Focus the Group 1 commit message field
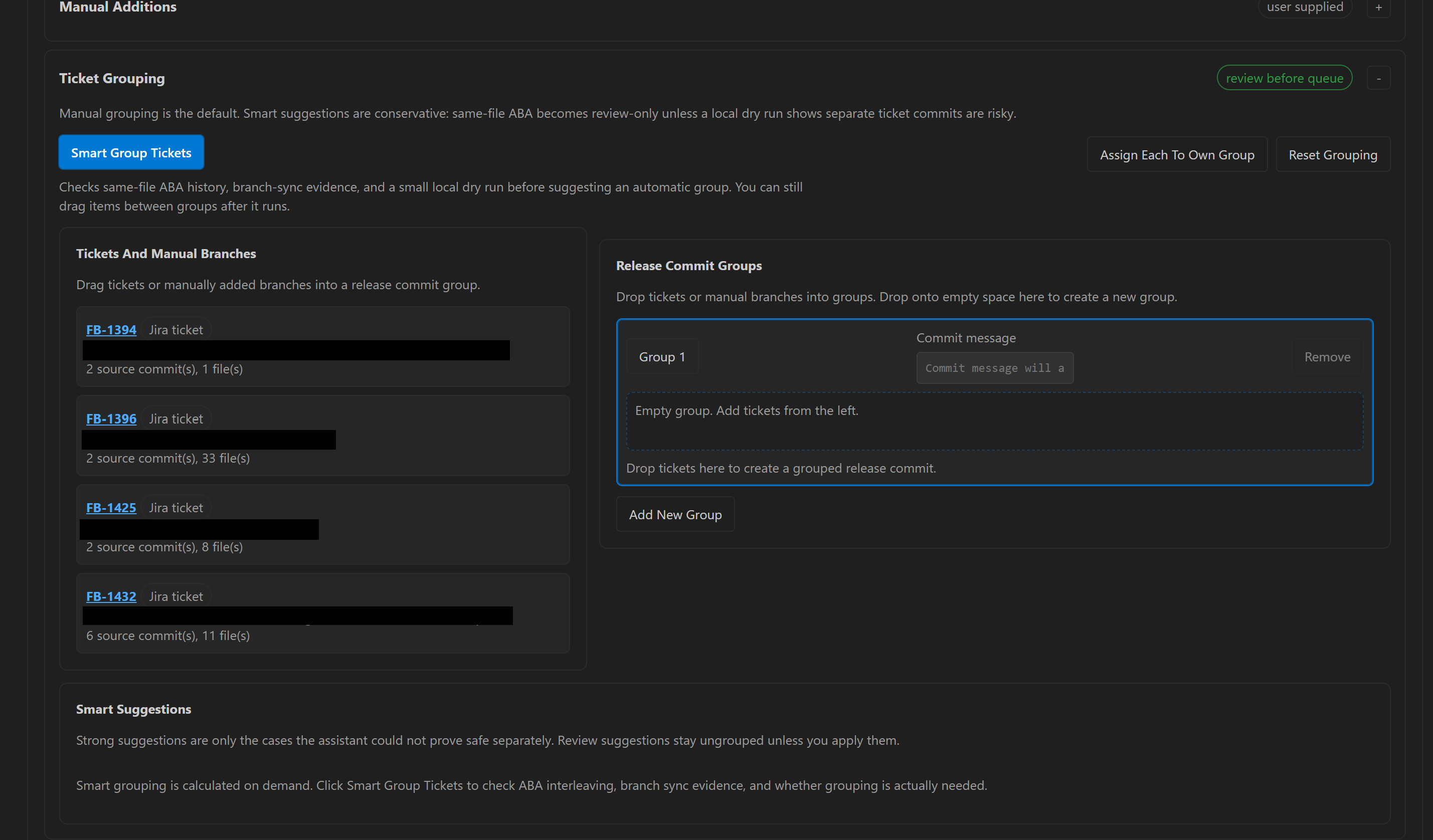This screenshot has height=840, width=1433. (x=995, y=368)
